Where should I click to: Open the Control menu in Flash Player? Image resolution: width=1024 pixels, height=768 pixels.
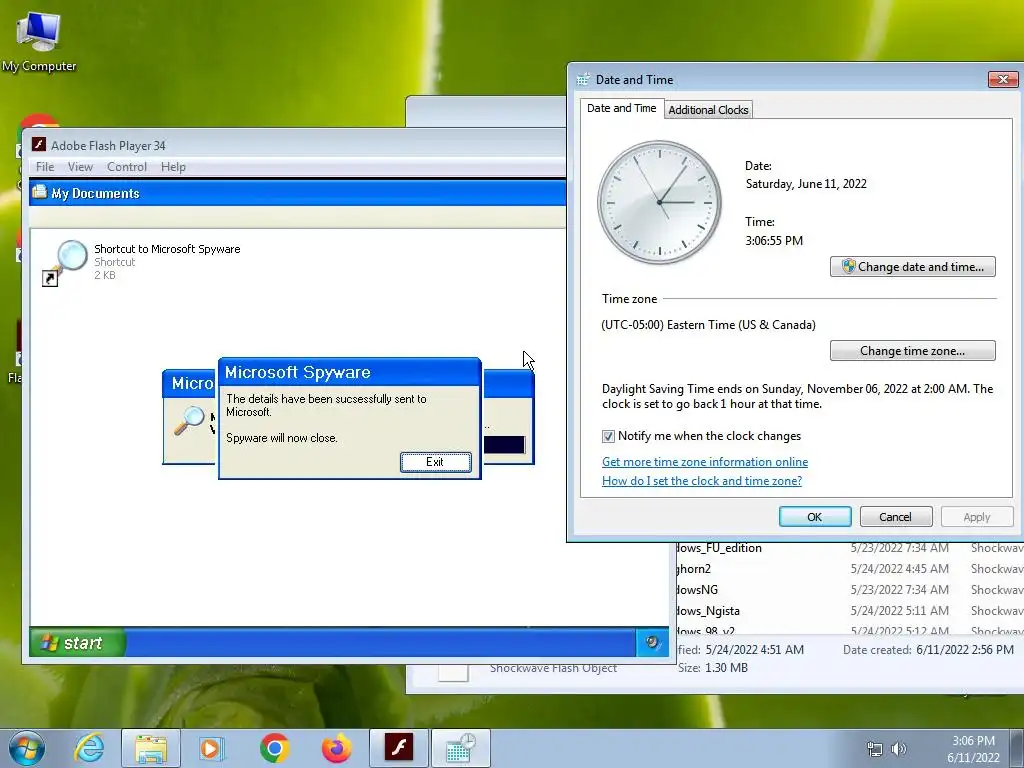click(x=127, y=167)
